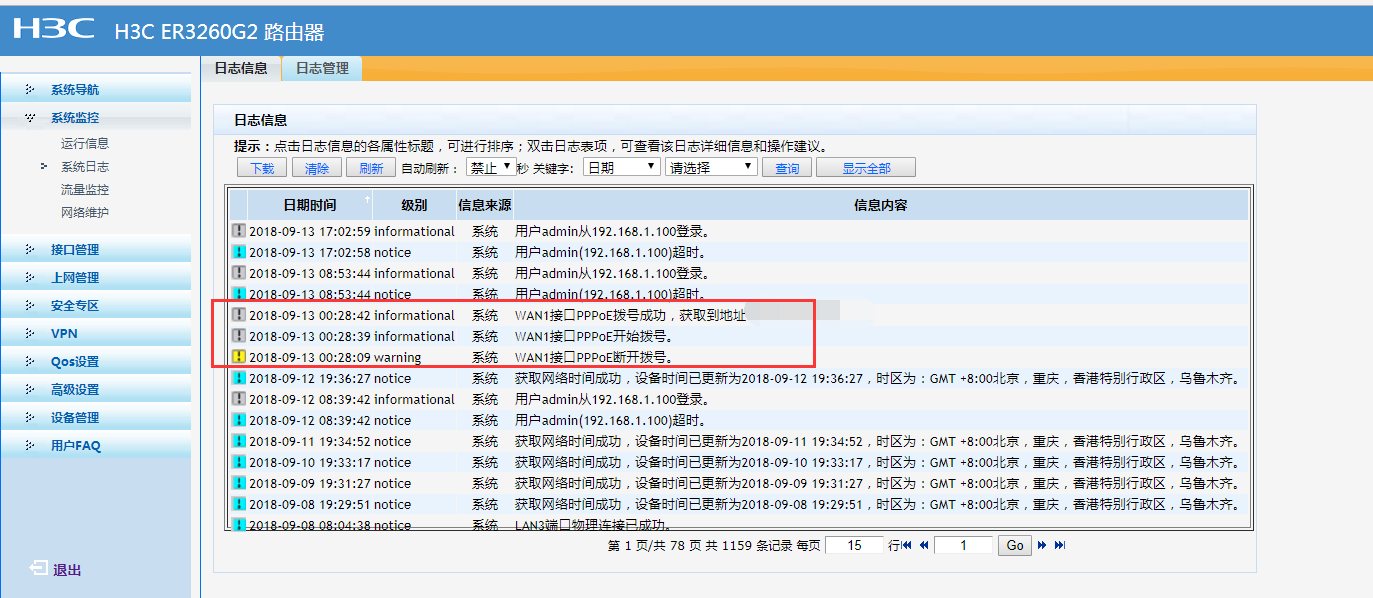Image resolution: width=1373 pixels, height=598 pixels.
Task: Select log entry LAN3端口物理连接已成功
Action: (739, 524)
